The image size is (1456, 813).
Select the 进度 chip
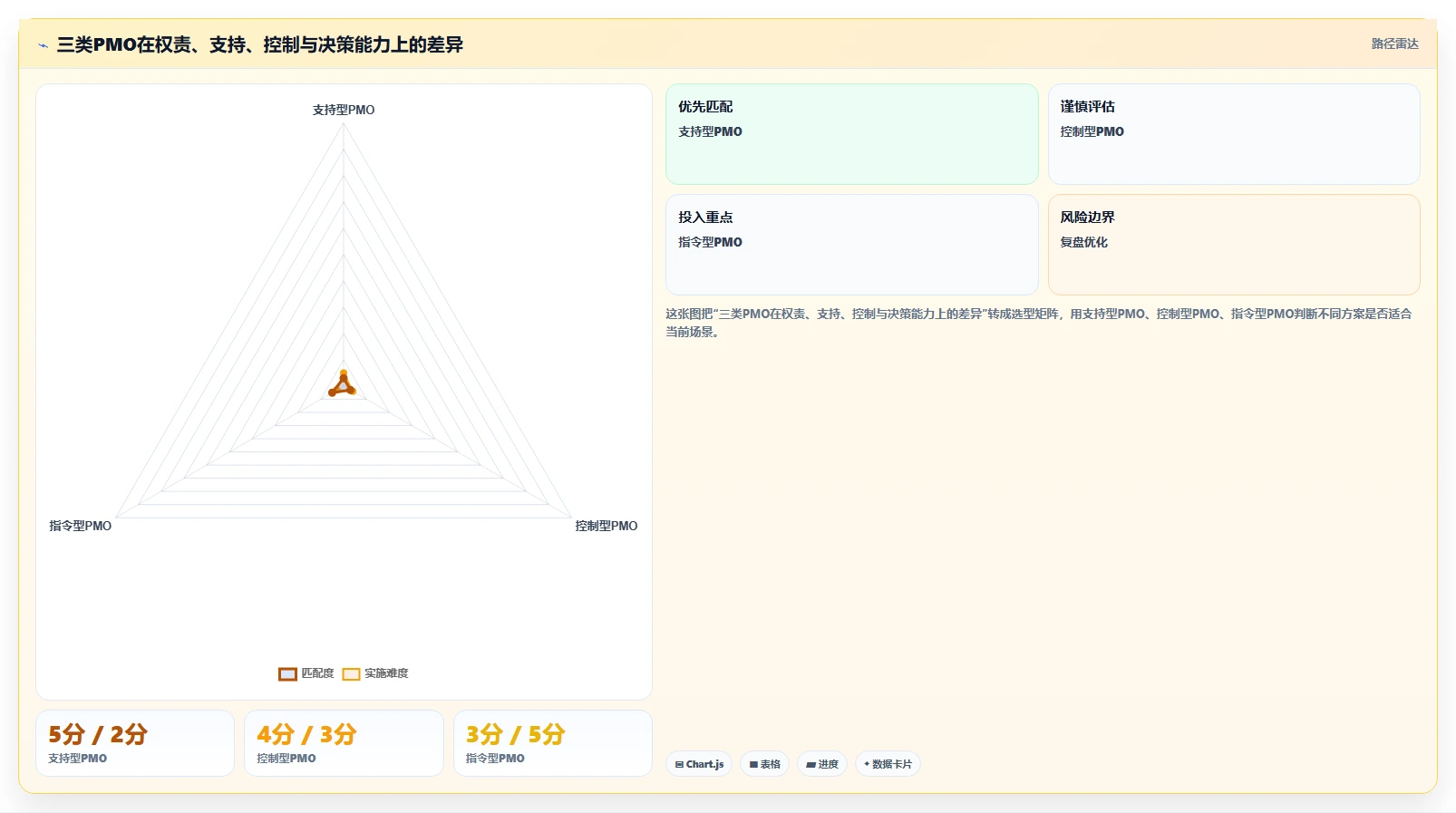coord(822,764)
